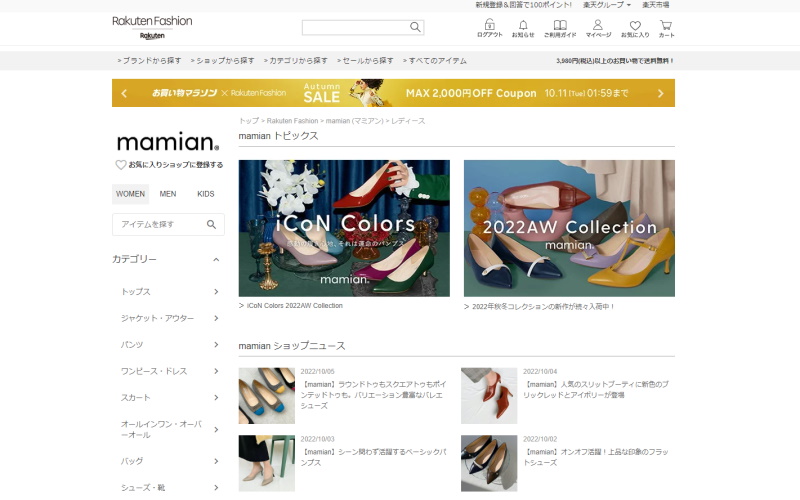800x500 pixels.
Task: Click the logout lock icon
Action: click(490, 26)
